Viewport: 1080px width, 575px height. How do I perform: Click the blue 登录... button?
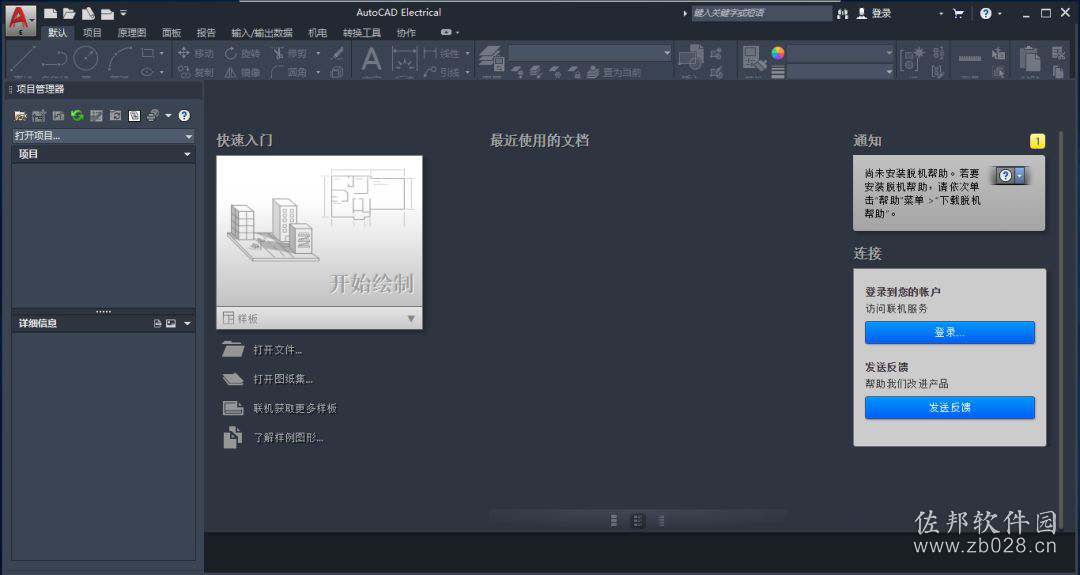pos(950,332)
